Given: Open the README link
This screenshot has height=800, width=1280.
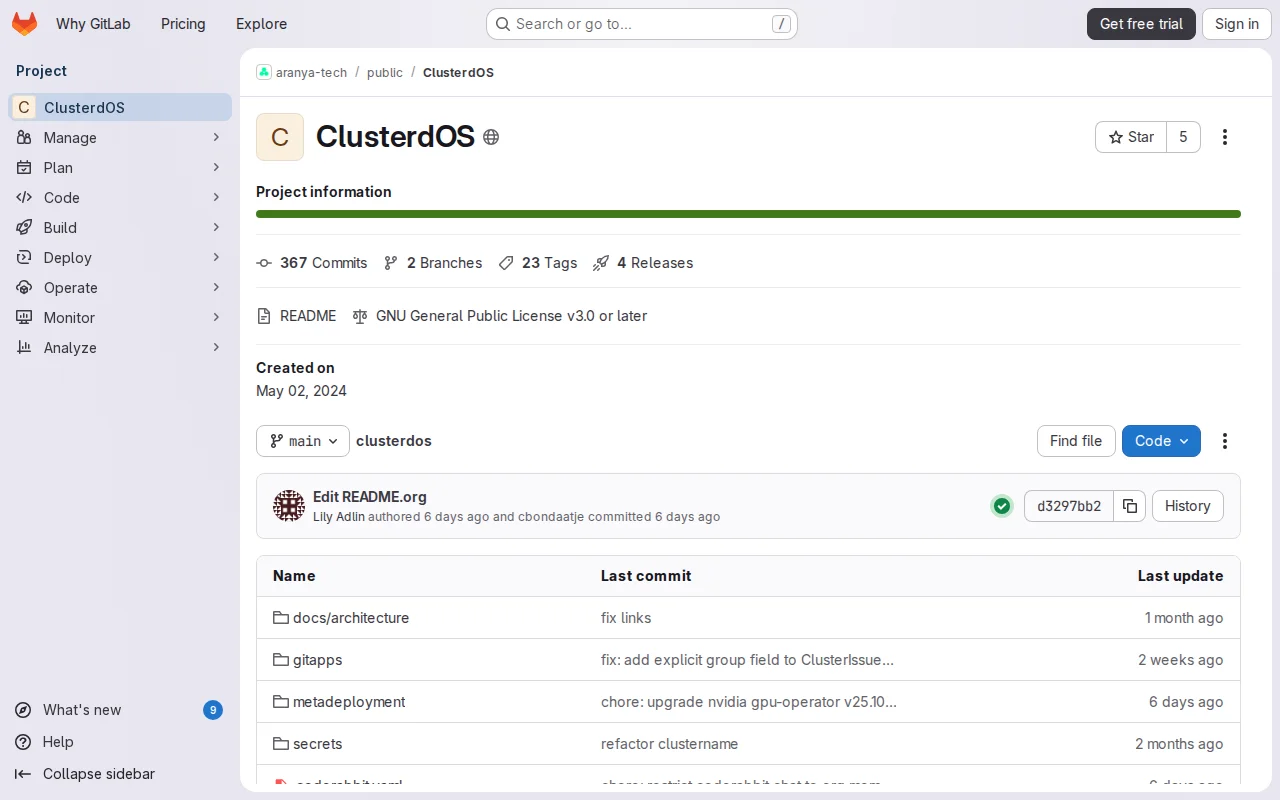Looking at the screenshot, I should [x=297, y=316].
